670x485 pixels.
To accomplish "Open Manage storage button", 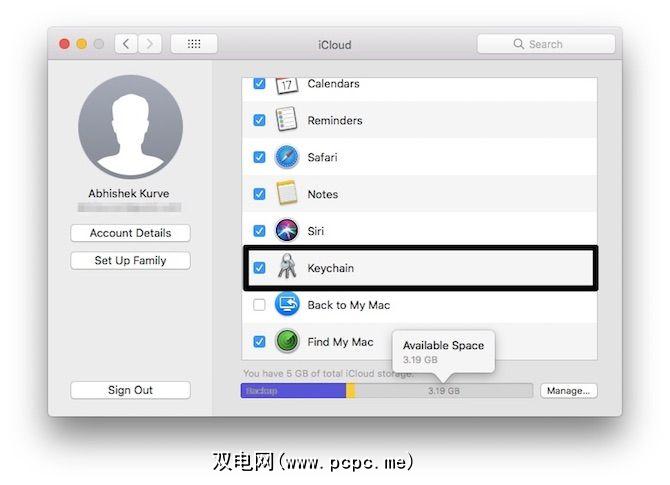I will coord(568,391).
